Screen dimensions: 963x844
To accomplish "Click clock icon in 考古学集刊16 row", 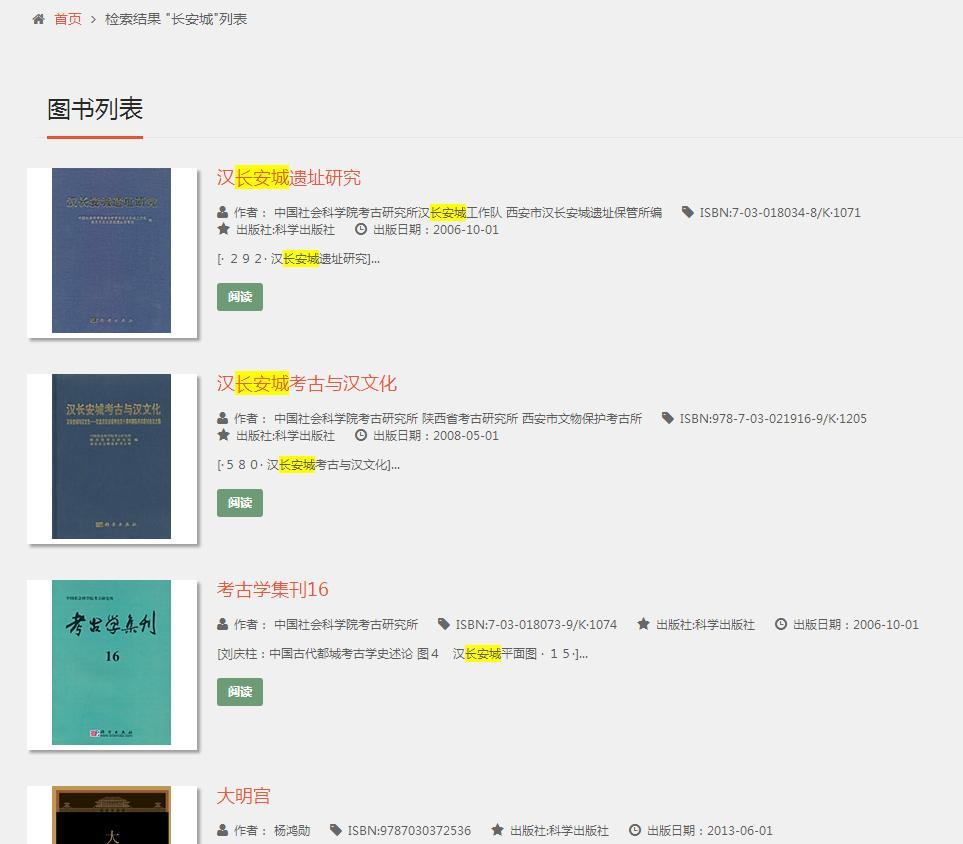I will (x=781, y=624).
